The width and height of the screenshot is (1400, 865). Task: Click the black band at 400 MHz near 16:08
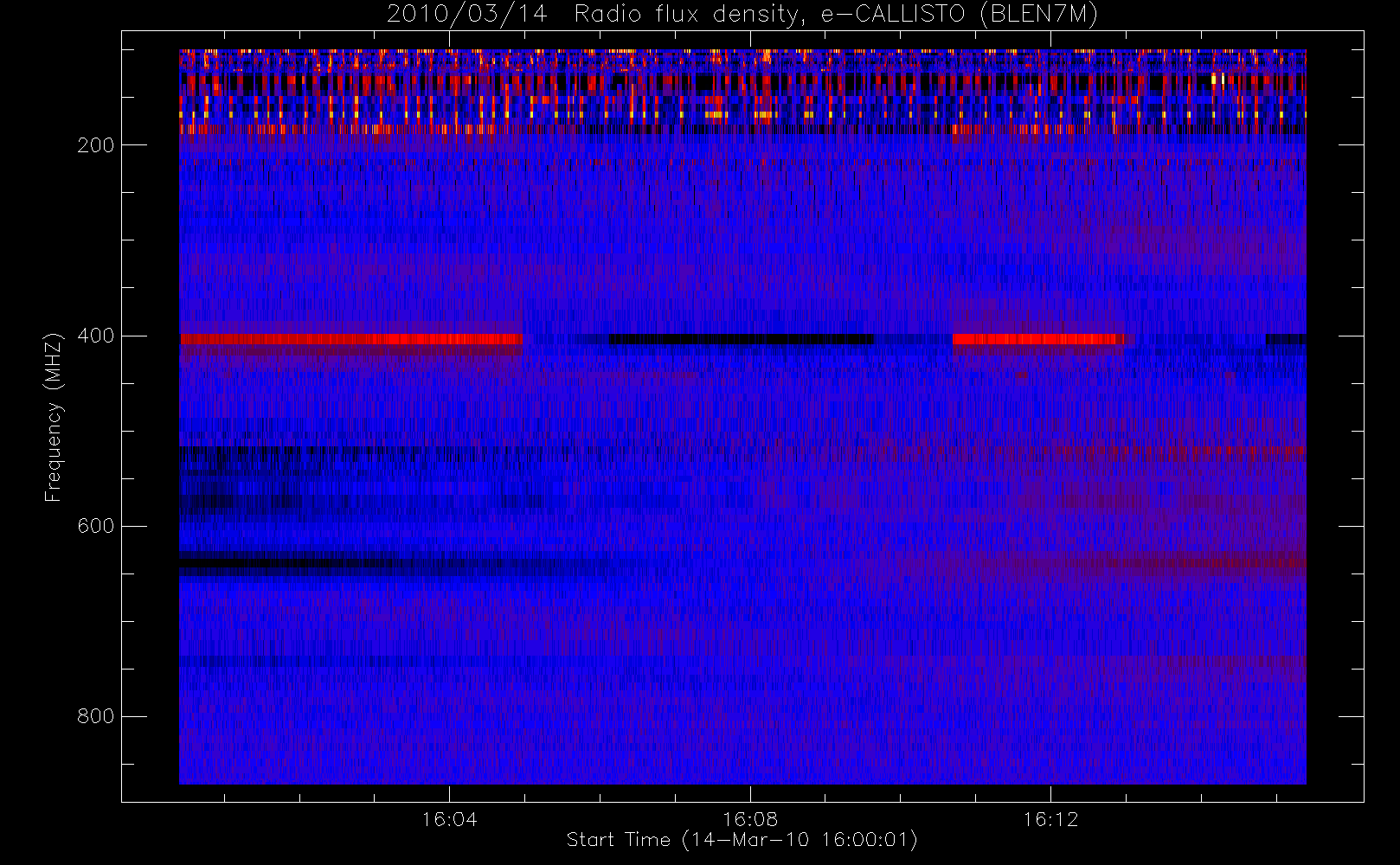[x=742, y=339]
